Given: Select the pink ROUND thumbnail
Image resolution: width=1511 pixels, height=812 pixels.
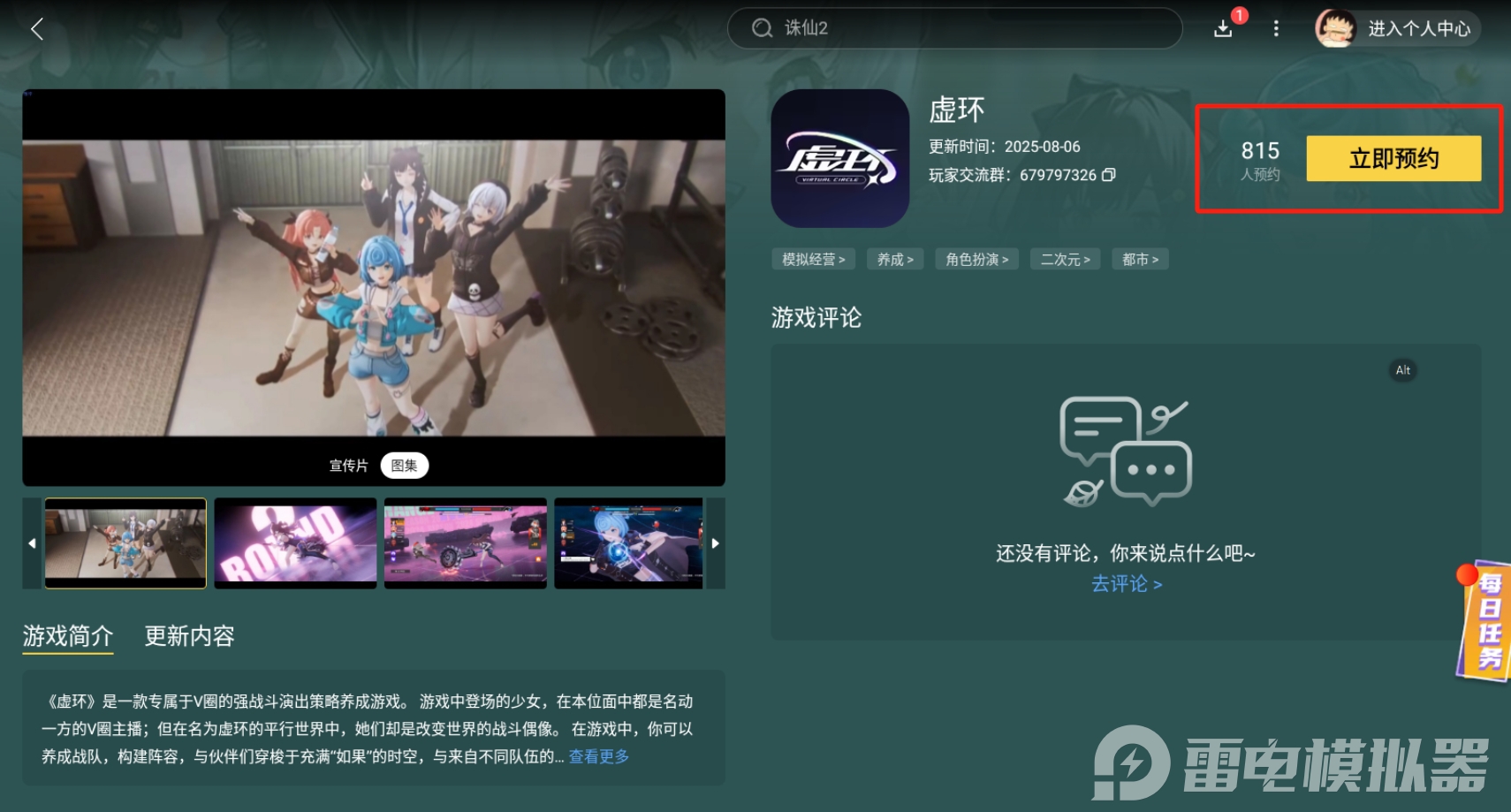Looking at the screenshot, I should [x=295, y=543].
